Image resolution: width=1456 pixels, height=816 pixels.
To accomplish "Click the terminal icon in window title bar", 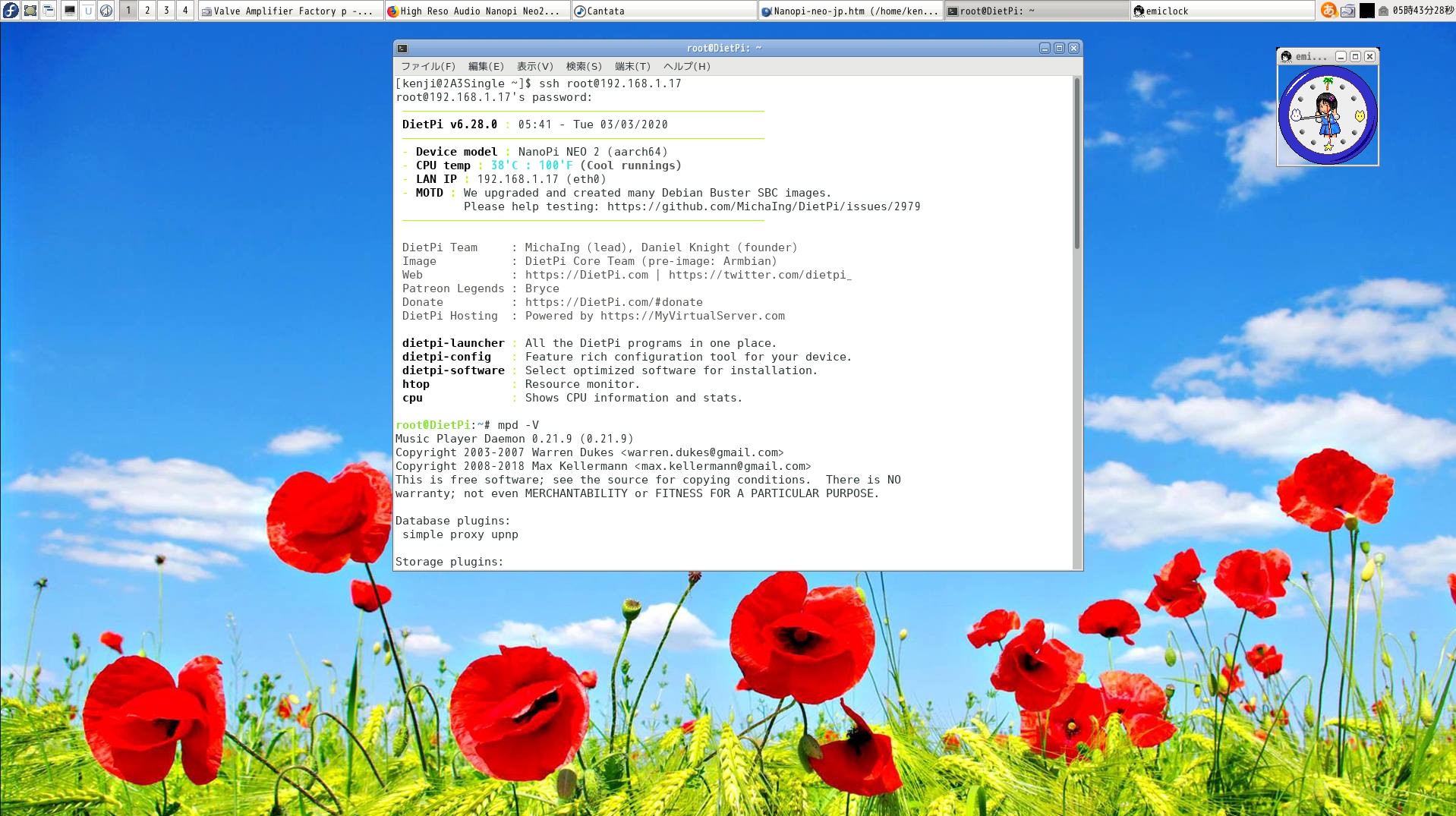I will pyautogui.click(x=402, y=49).
